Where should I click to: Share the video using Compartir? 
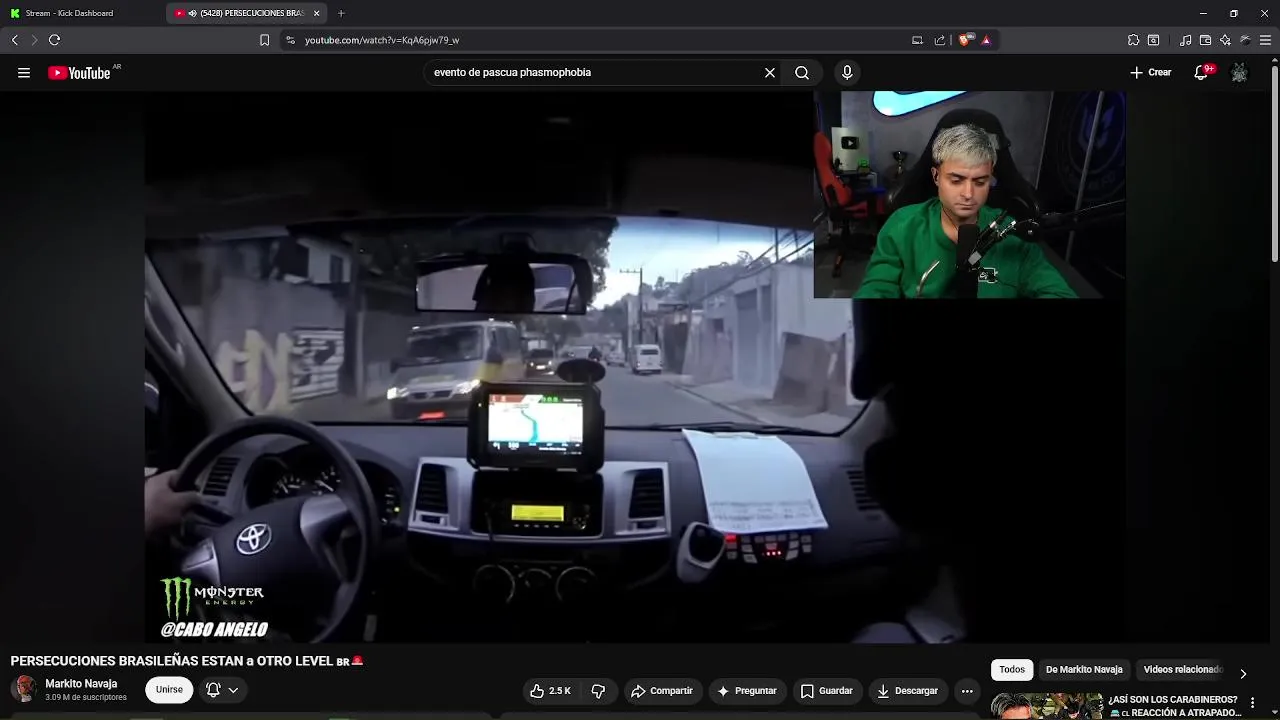click(661, 691)
